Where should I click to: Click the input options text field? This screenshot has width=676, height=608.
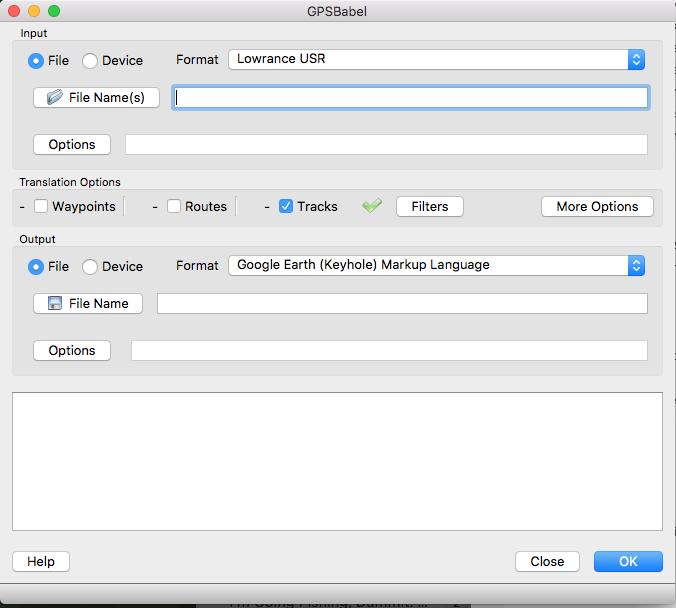pyautogui.click(x=386, y=144)
